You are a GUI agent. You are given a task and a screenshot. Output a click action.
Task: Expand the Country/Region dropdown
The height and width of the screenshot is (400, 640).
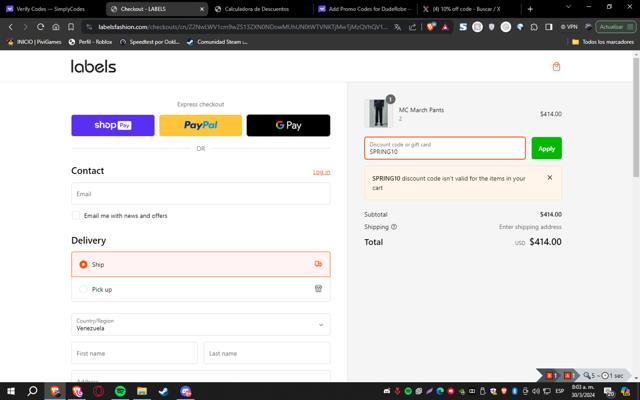pyautogui.click(x=200, y=324)
